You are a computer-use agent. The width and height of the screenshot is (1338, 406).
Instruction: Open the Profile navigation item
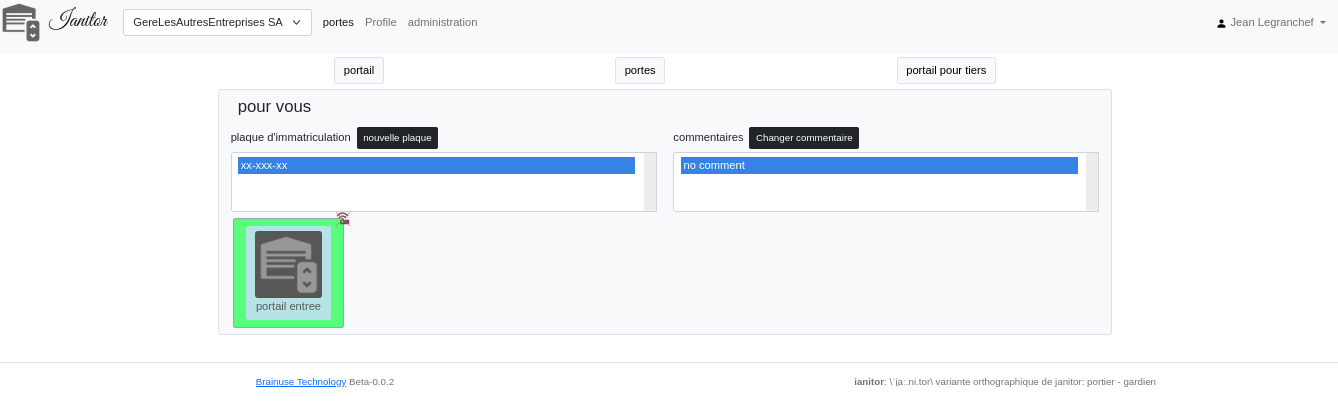(x=381, y=22)
